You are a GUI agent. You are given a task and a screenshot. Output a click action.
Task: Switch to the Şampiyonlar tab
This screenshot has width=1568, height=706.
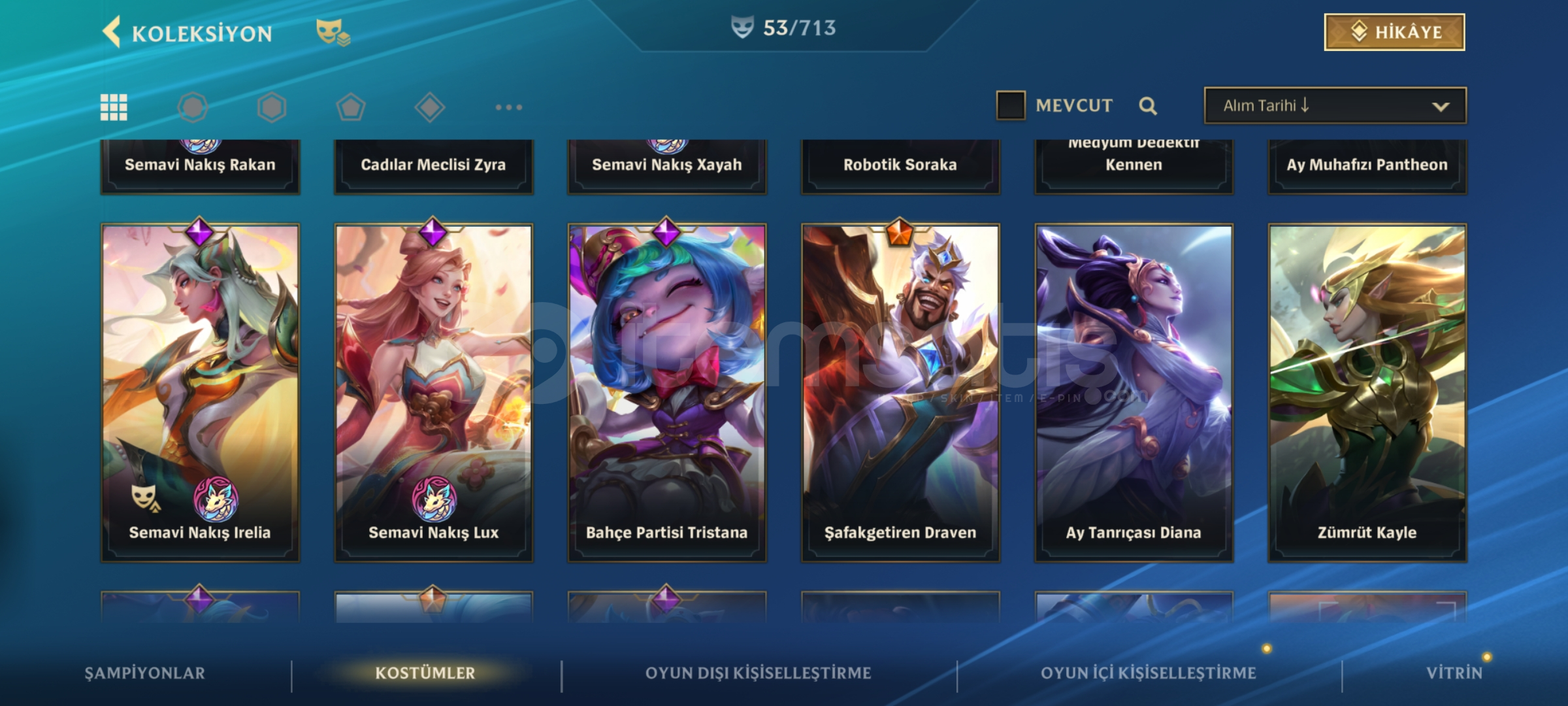click(145, 673)
